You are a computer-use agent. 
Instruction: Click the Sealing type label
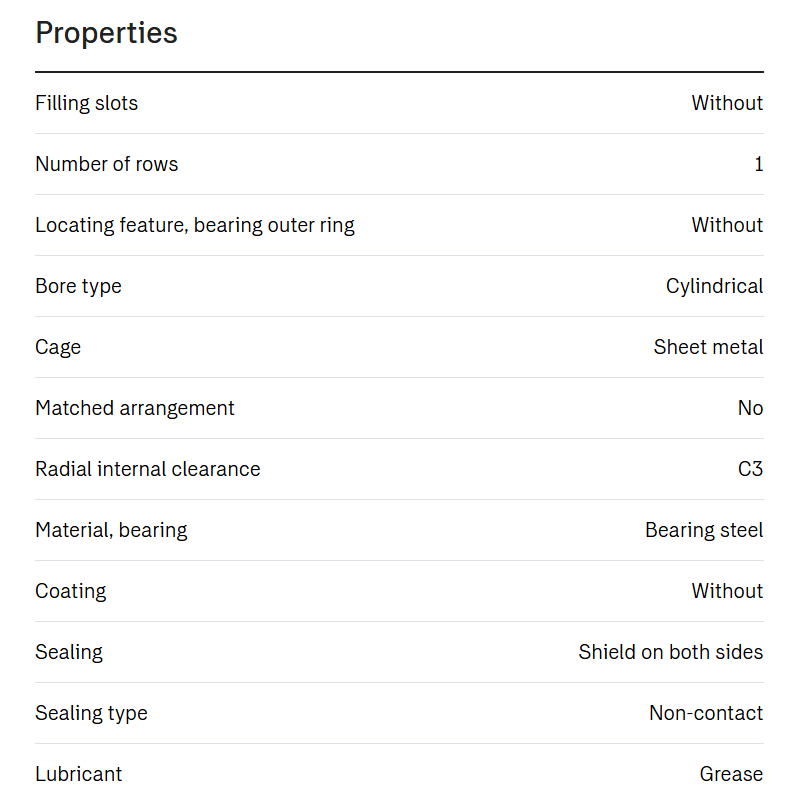[91, 714]
